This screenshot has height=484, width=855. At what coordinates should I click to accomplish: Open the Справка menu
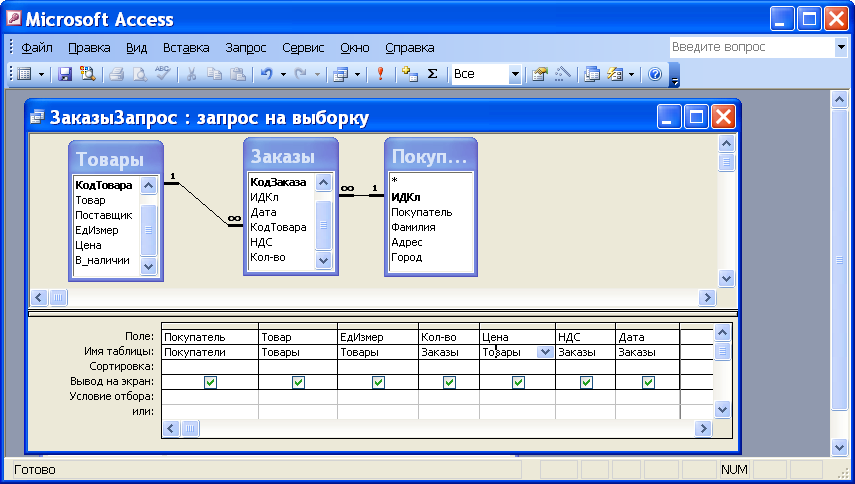click(410, 48)
